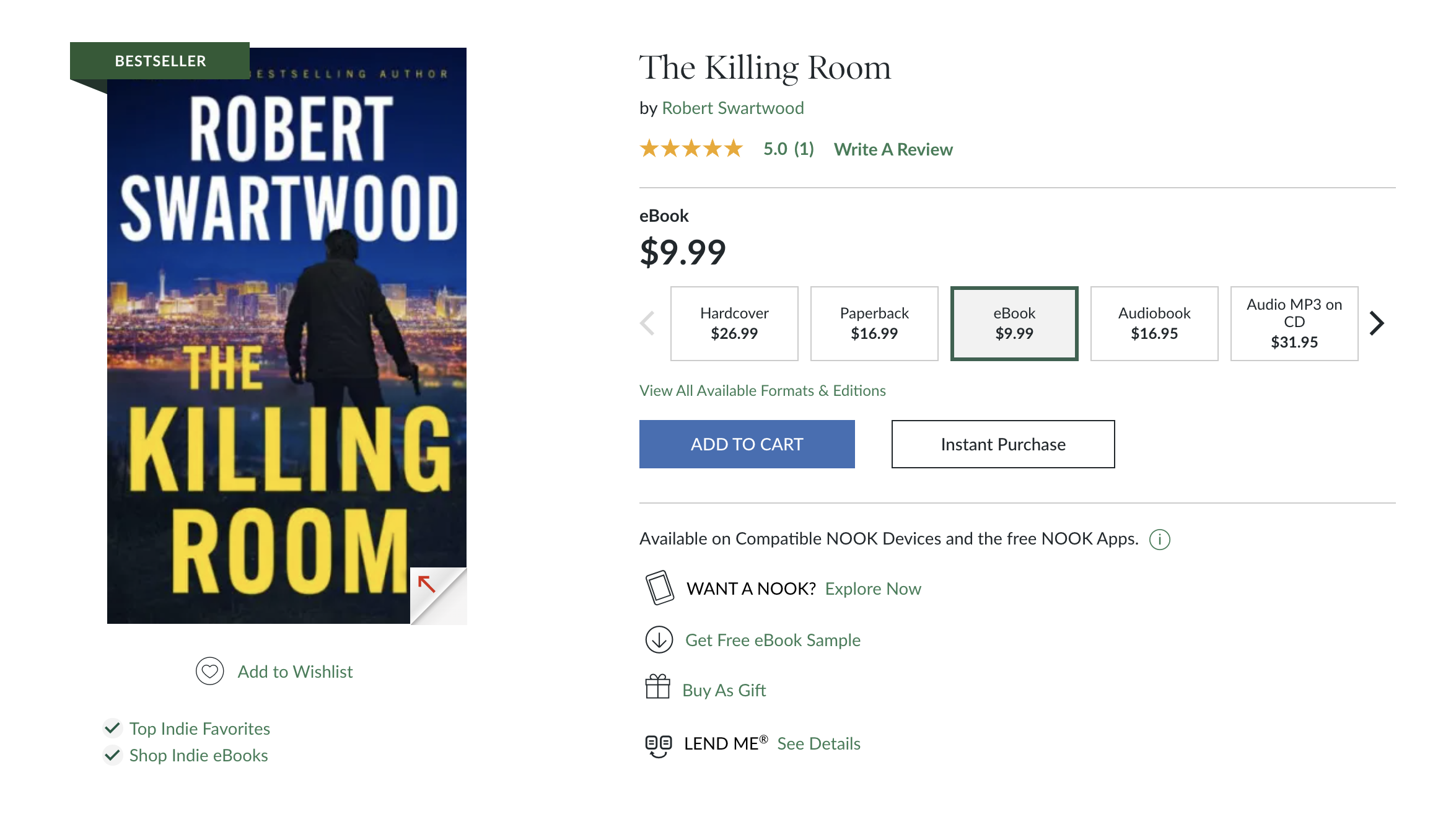
Task: Click the gift box icon
Action: click(x=657, y=686)
